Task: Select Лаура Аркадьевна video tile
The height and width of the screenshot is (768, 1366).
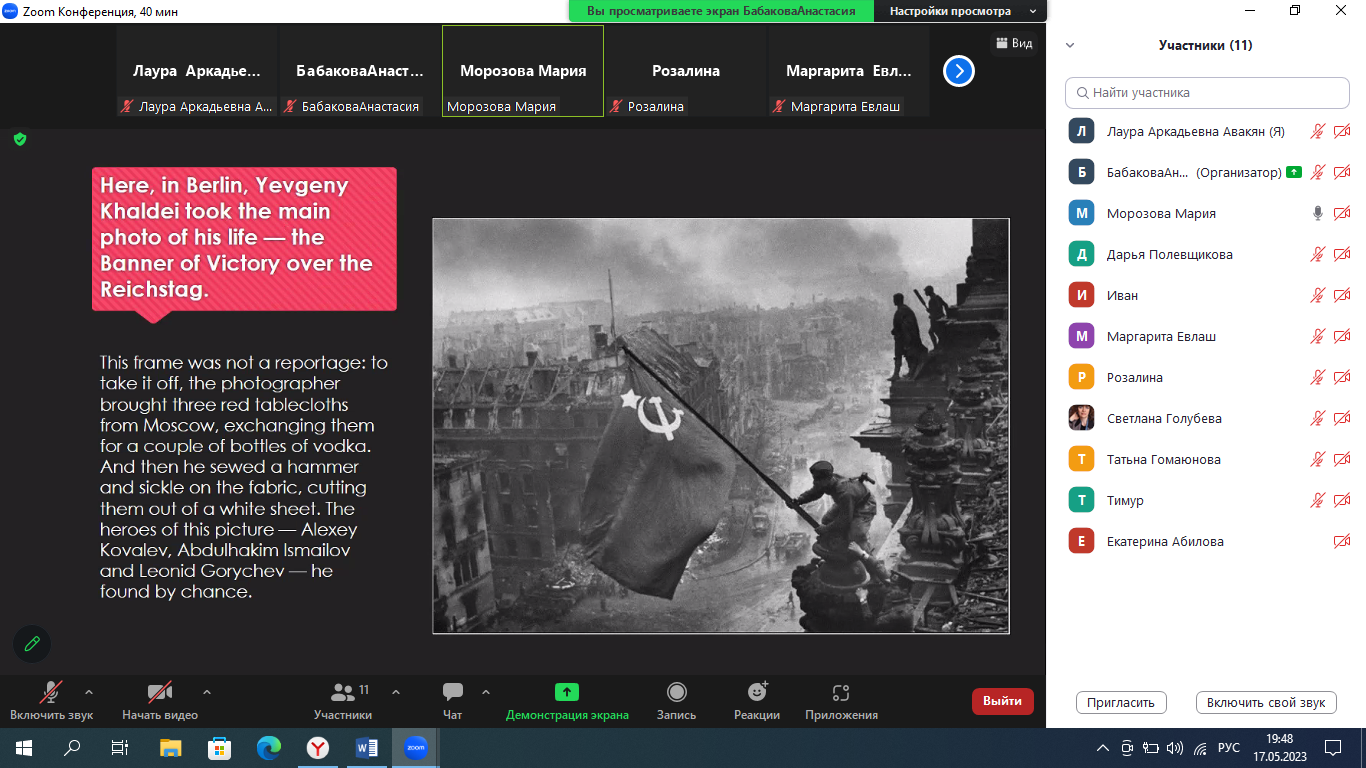Action: pos(197,71)
